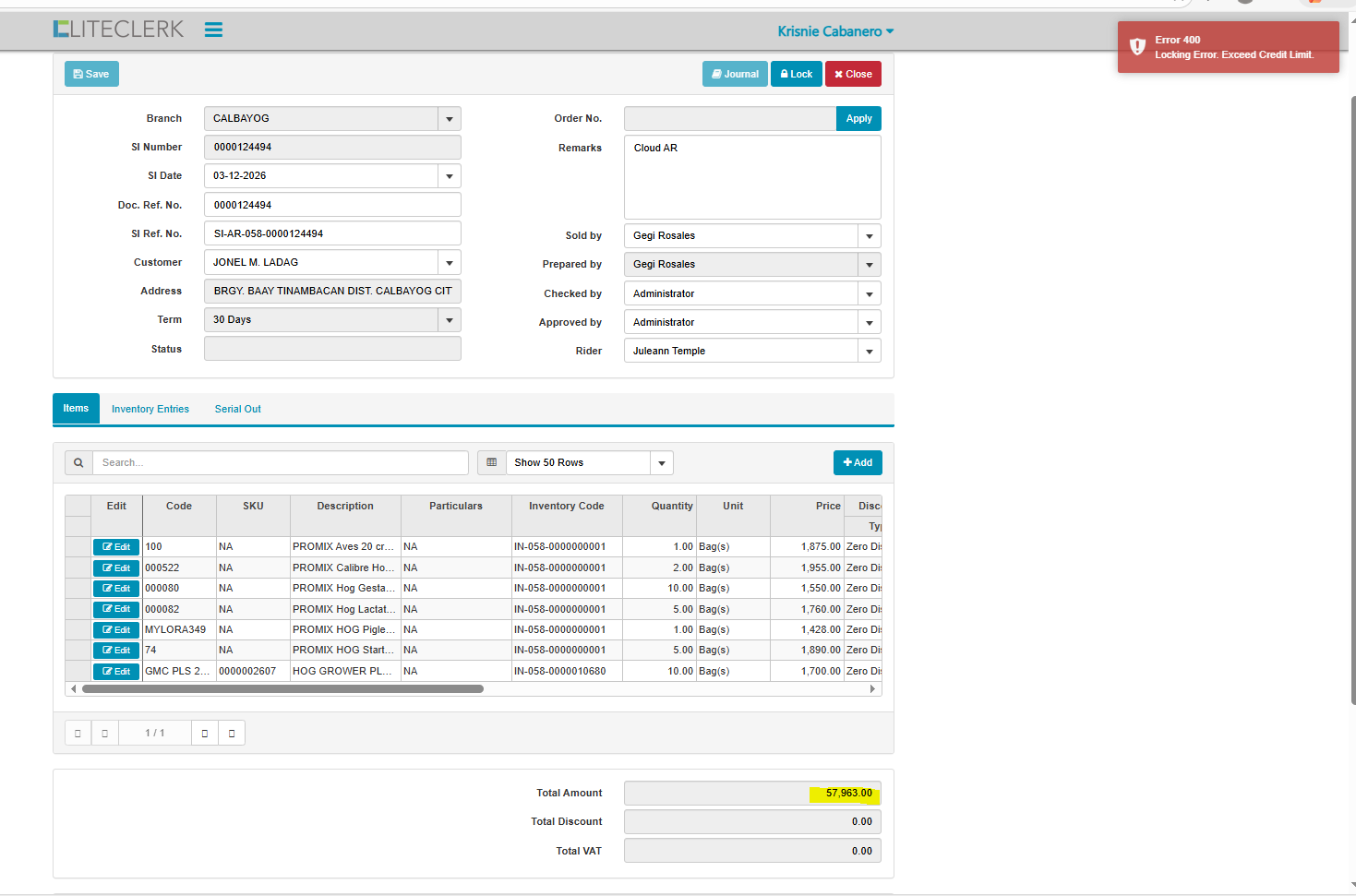Viewport: 1356px width, 896px height.
Task: Click the Order No. input field
Action: (729, 119)
